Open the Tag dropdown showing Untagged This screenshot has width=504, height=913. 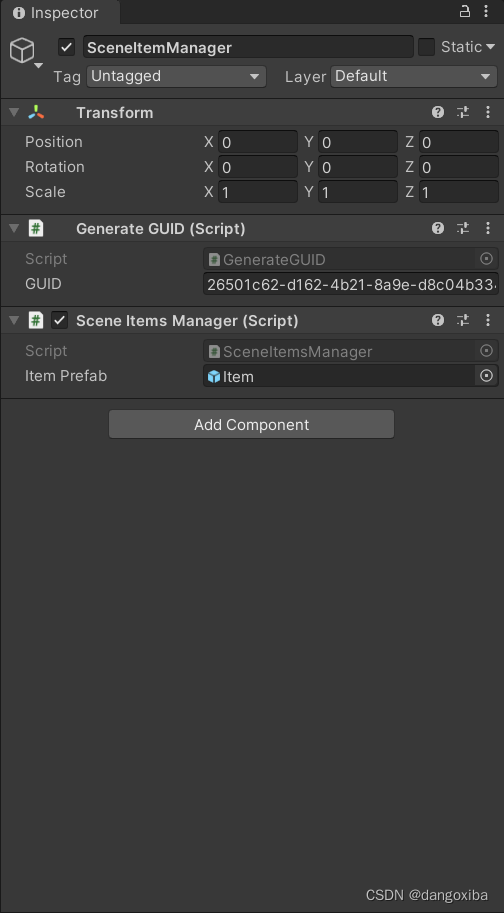pyautogui.click(x=176, y=76)
